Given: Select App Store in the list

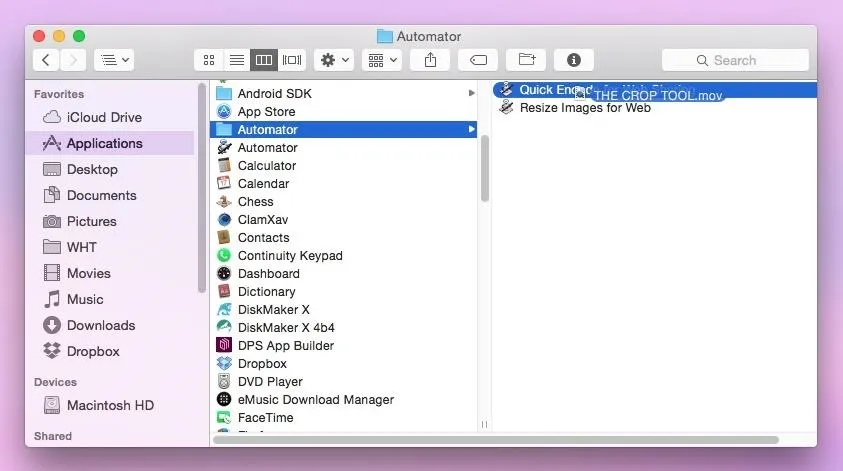Looking at the screenshot, I should [x=344, y=111].
